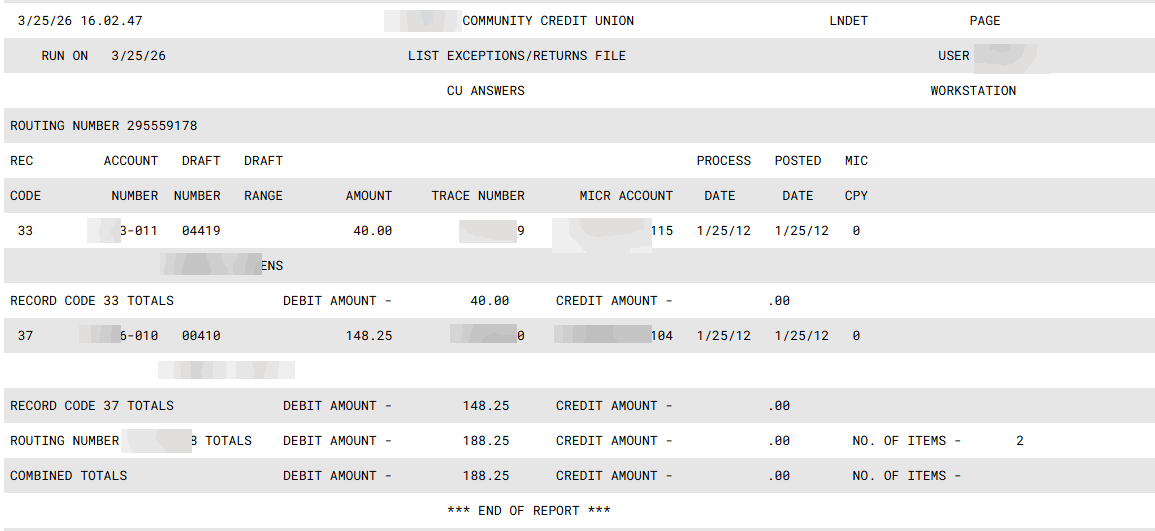
Task: Click the PAGE label in header
Action: pos(985,21)
